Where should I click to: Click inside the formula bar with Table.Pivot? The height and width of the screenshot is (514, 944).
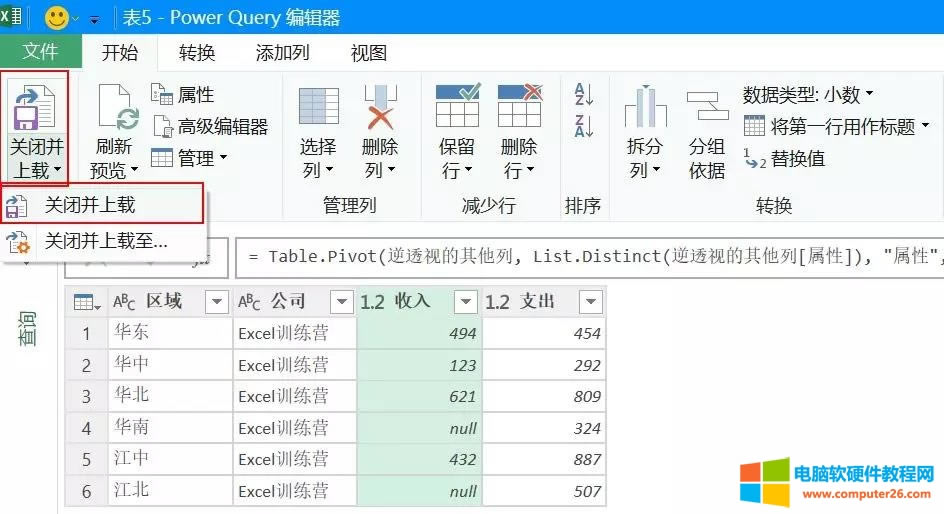590,257
